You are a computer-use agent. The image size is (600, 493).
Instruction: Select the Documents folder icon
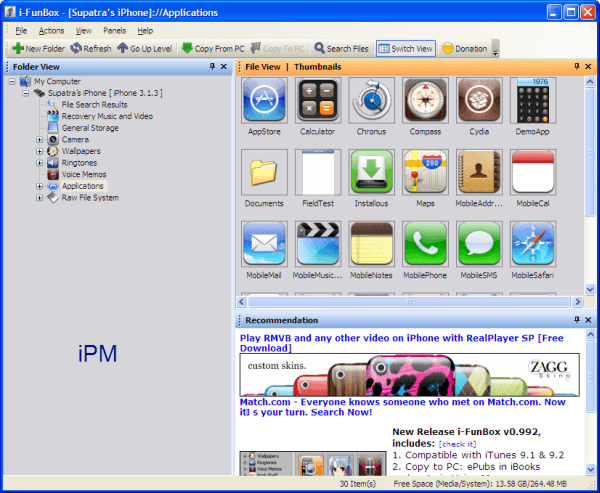point(264,172)
